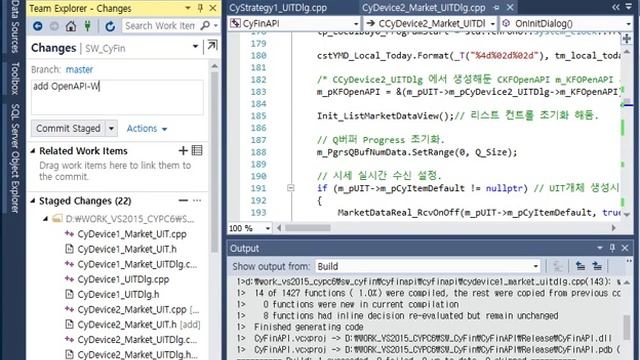Click the Output panel vertical scrollbar thumb
The height and width of the screenshot is (360, 640).
pyautogui.click(x=627, y=328)
